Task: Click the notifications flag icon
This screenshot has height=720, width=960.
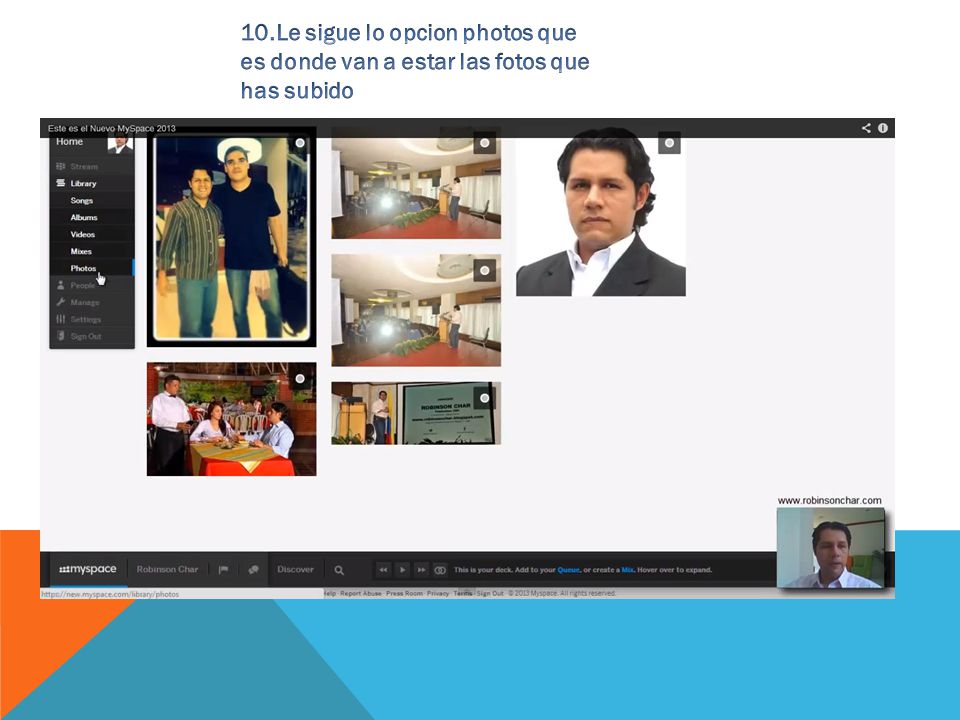Action: (223, 570)
